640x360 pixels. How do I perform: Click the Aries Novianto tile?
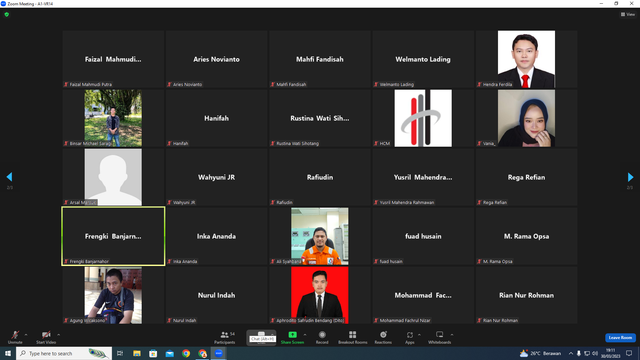click(x=216, y=59)
